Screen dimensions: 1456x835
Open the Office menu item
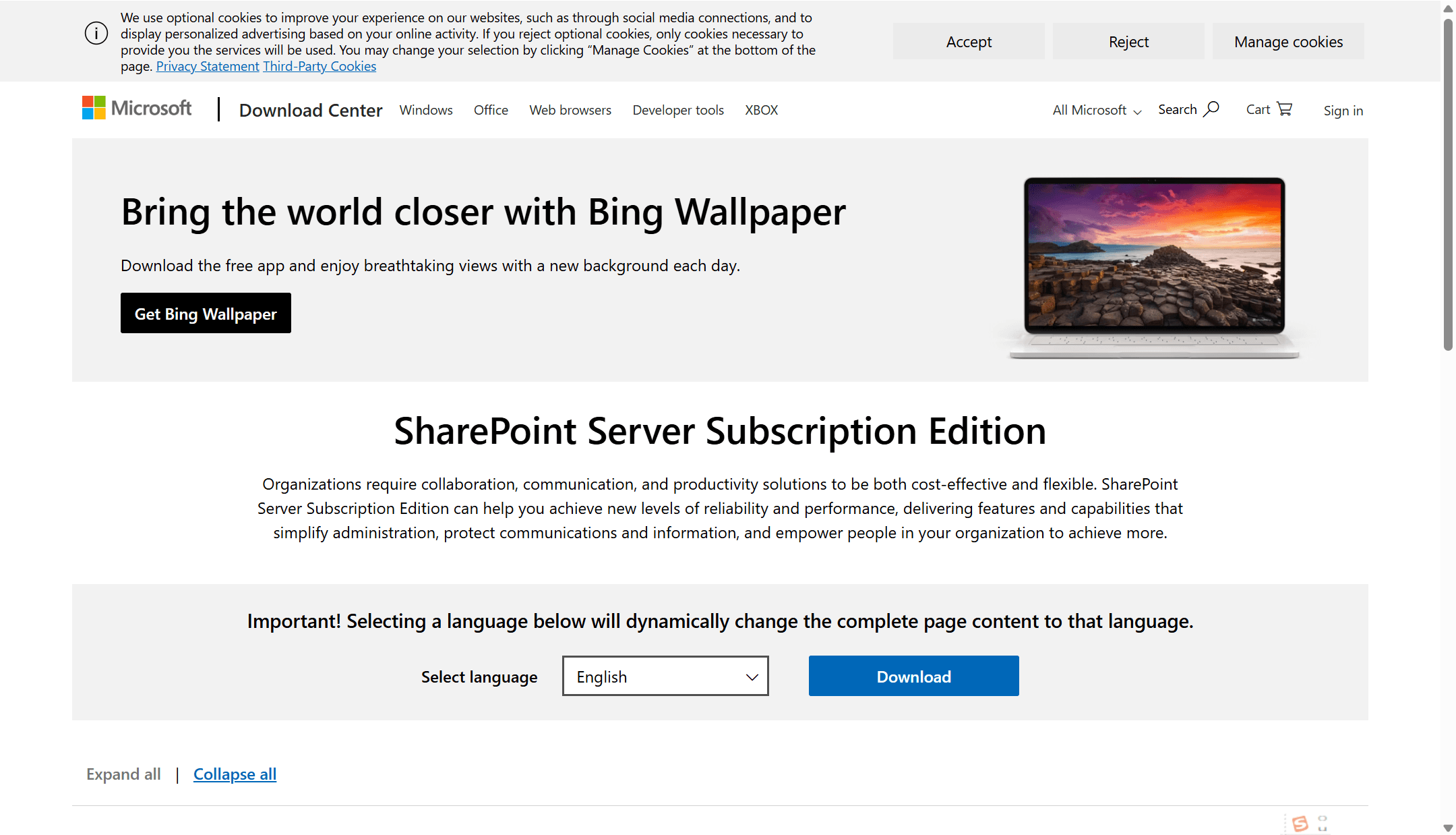pyautogui.click(x=491, y=110)
